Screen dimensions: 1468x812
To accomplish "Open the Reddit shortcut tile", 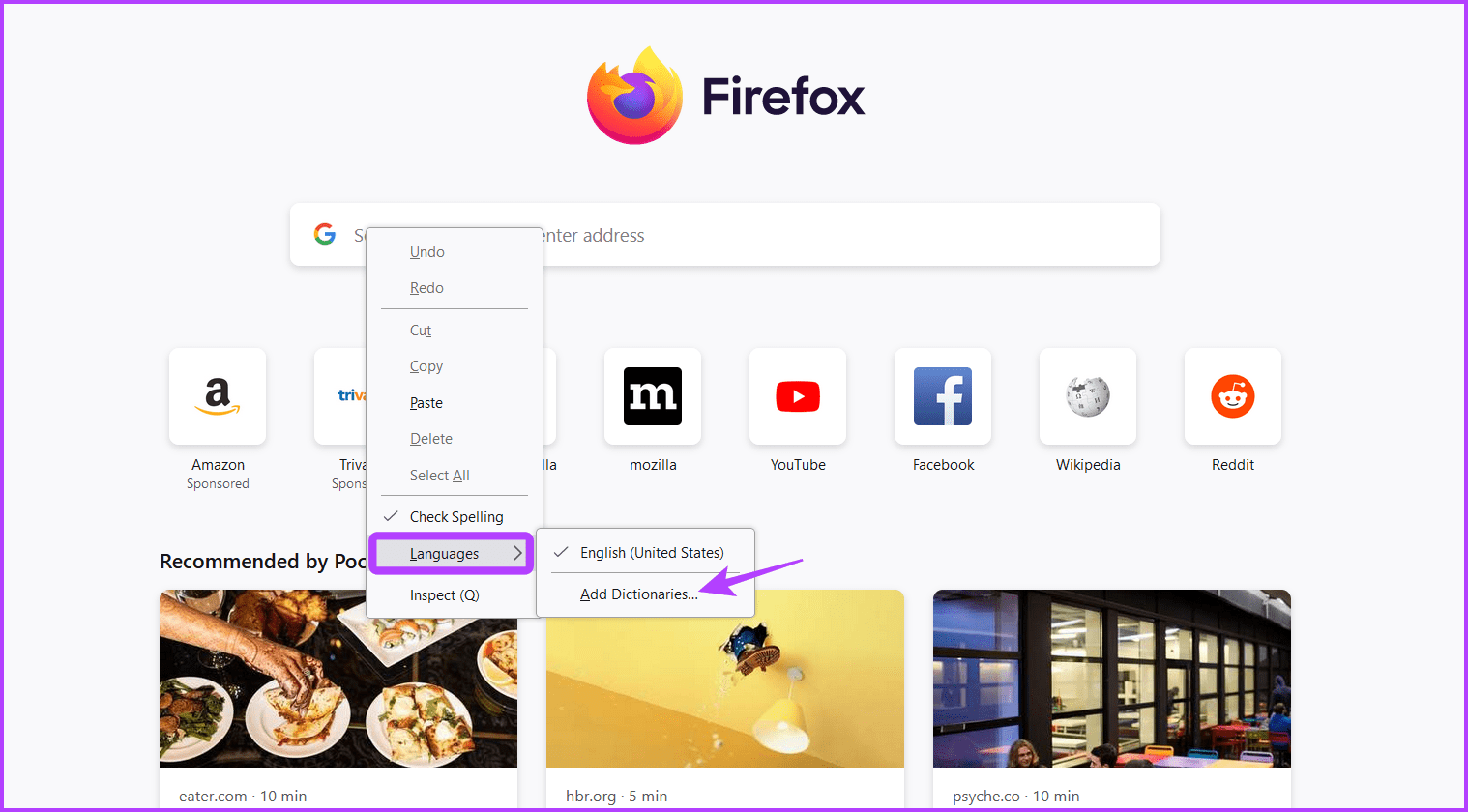I will (1233, 396).
